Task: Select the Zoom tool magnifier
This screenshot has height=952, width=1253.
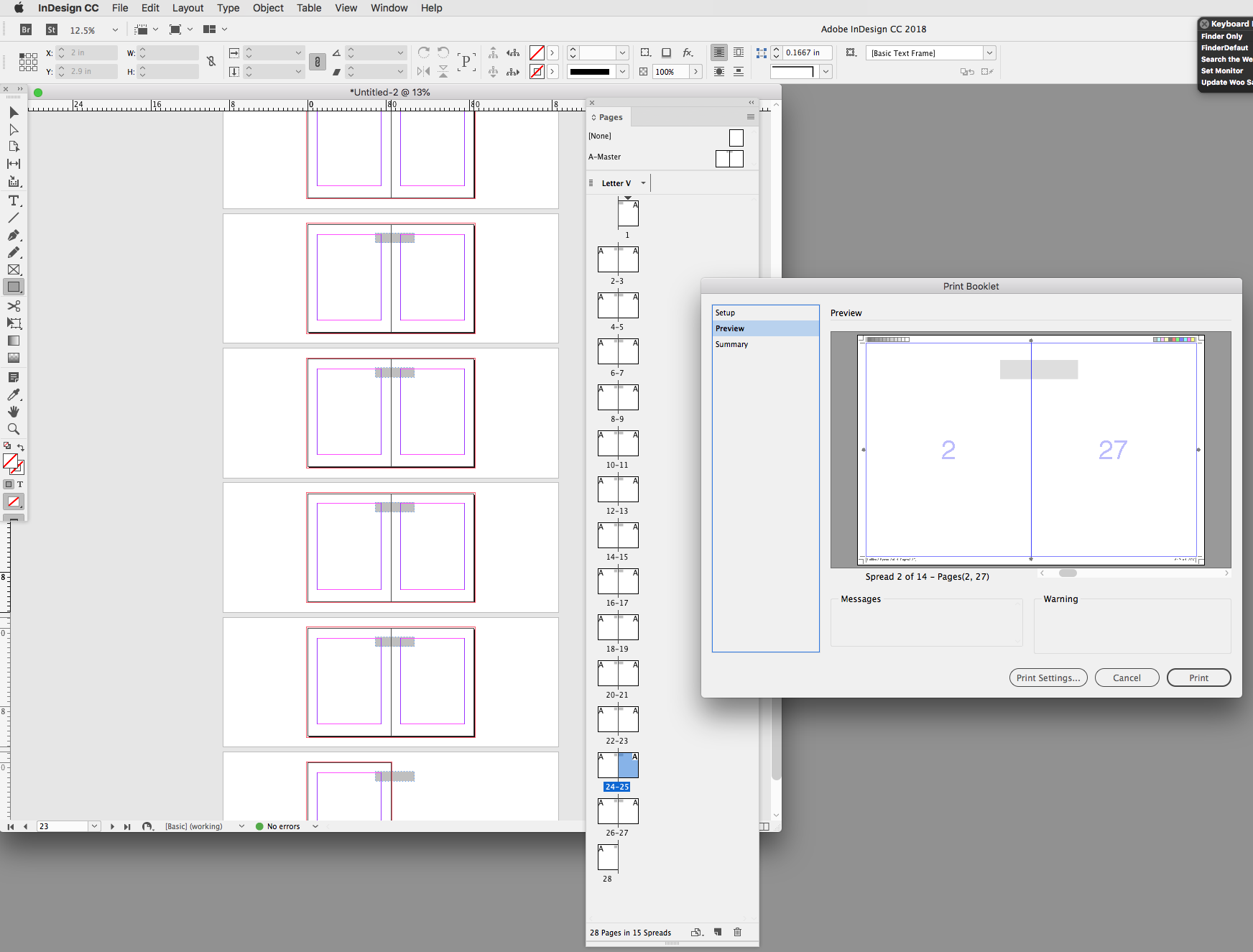Action: tap(14, 429)
